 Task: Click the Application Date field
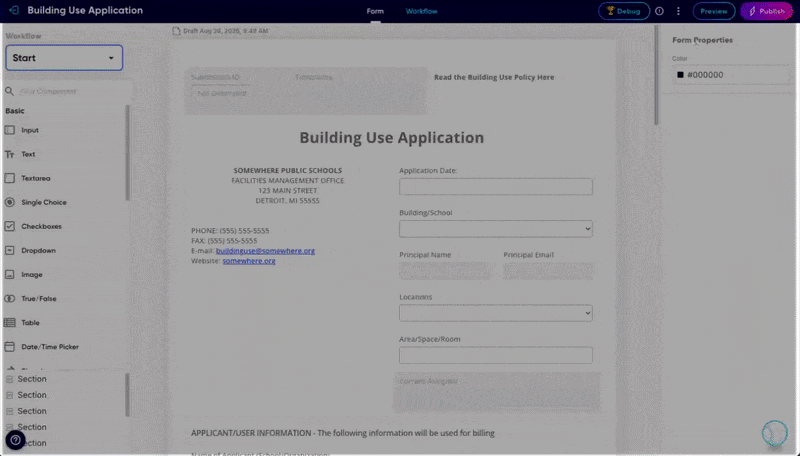coord(495,187)
